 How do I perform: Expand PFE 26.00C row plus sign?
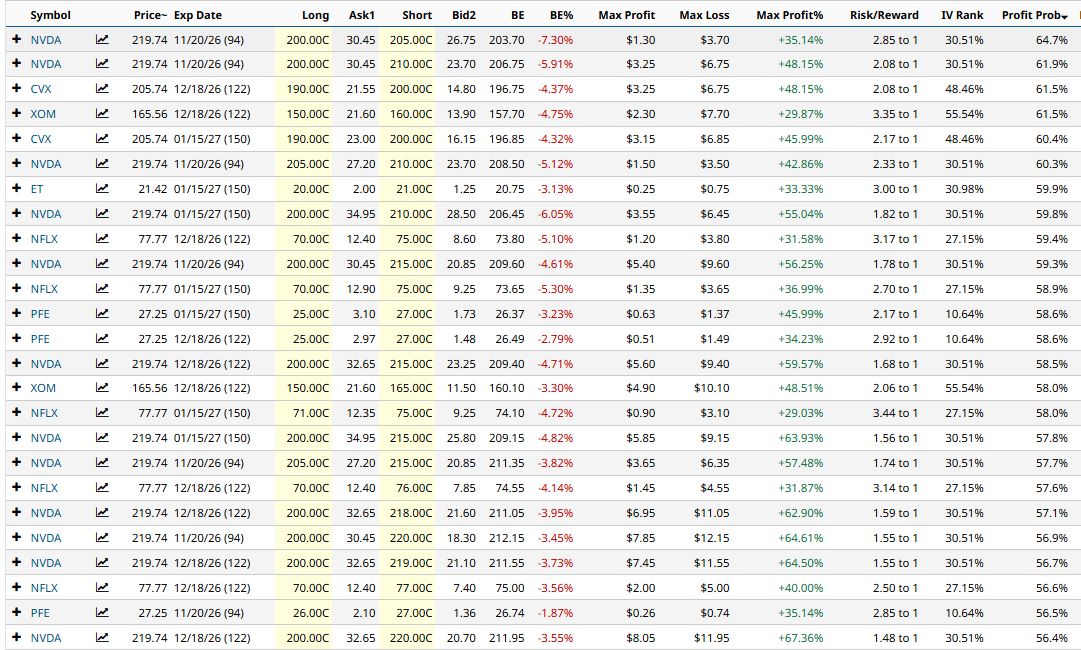(17, 612)
